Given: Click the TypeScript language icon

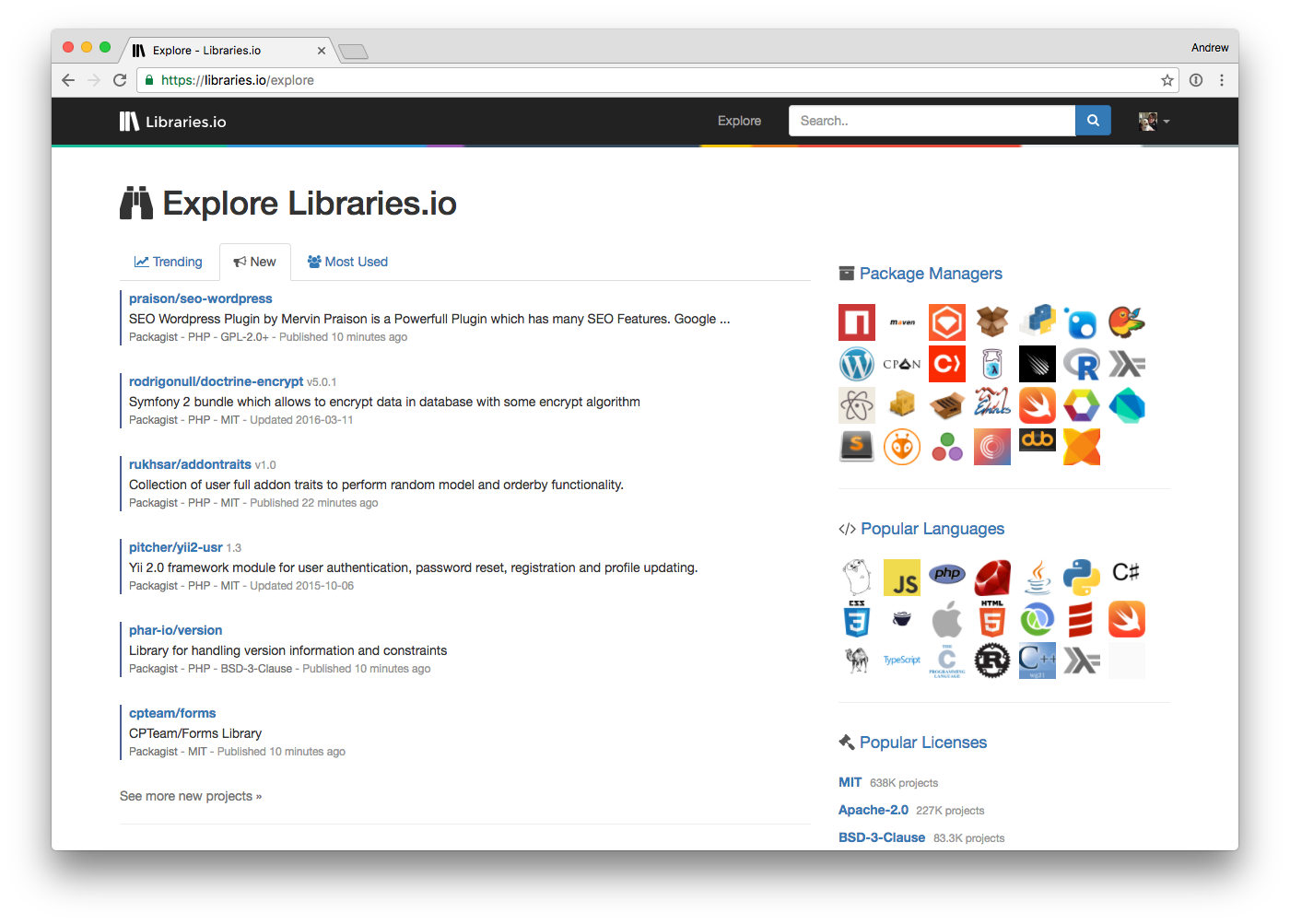Looking at the screenshot, I should click(x=902, y=661).
